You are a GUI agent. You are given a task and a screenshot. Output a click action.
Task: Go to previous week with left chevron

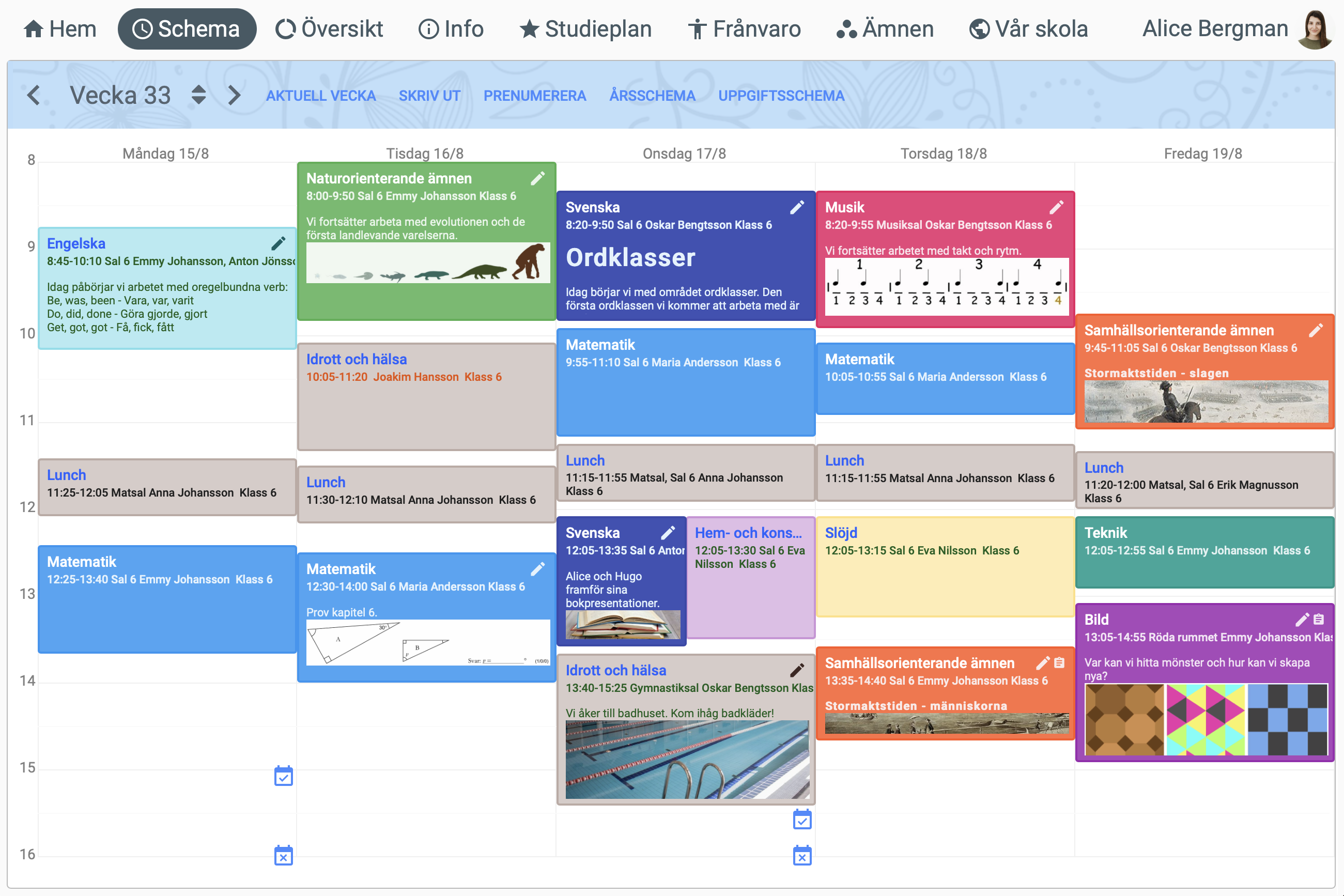click(34, 95)
